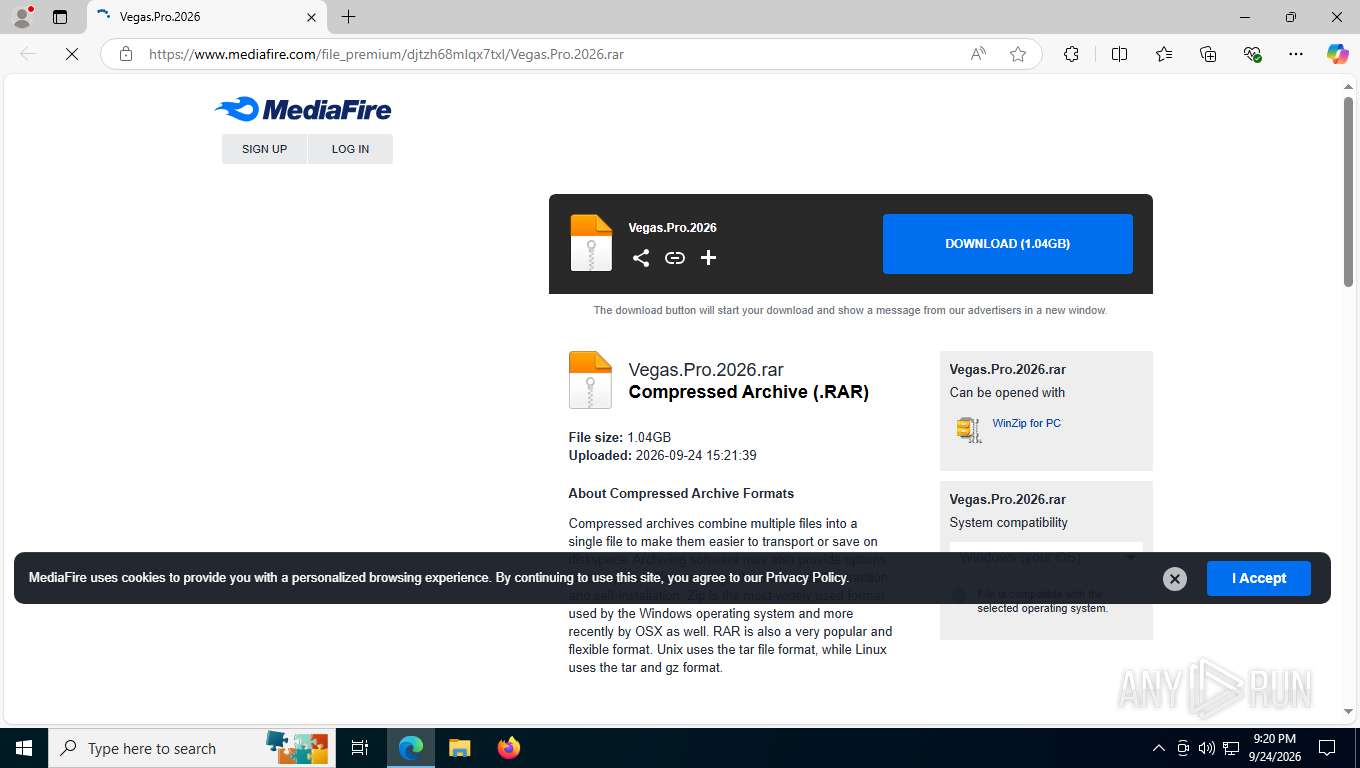Click the LOG IN button
This screenshot has width=1360, height=768.
pyautogui.click(x=350, y=149)
